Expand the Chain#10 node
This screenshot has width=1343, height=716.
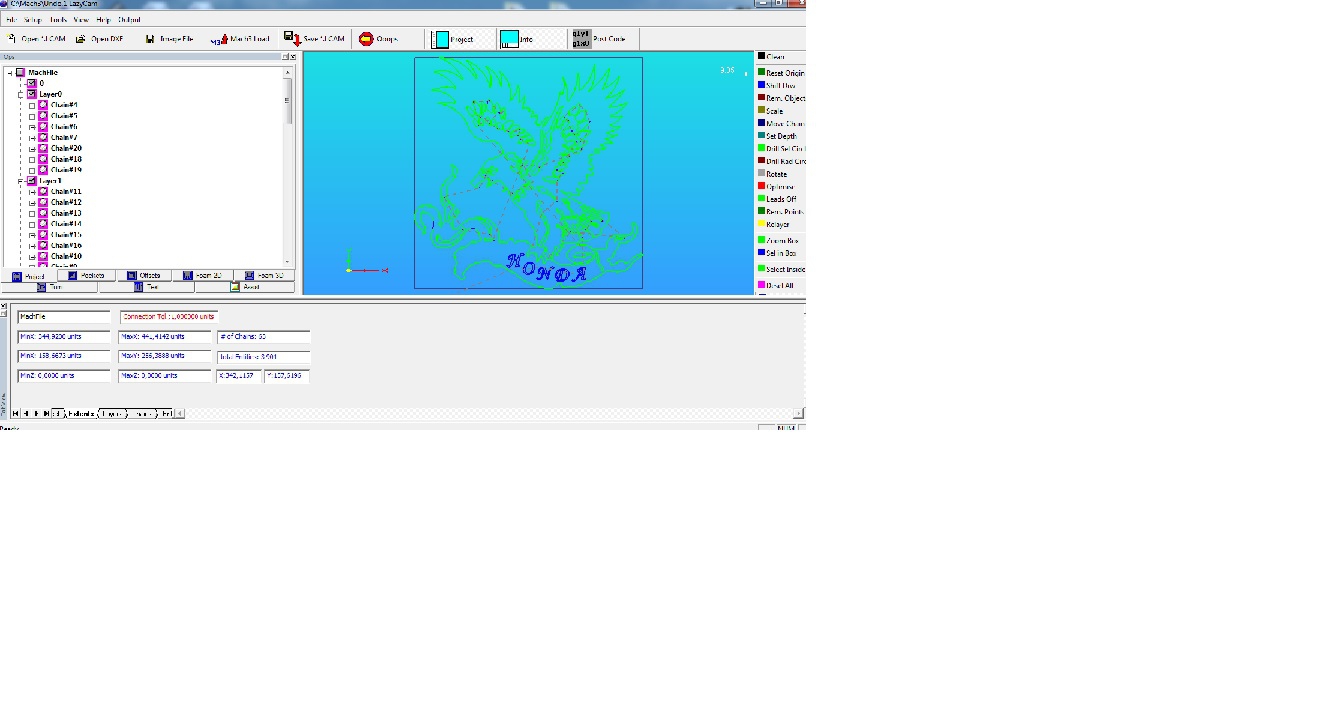tap(32, 257)
